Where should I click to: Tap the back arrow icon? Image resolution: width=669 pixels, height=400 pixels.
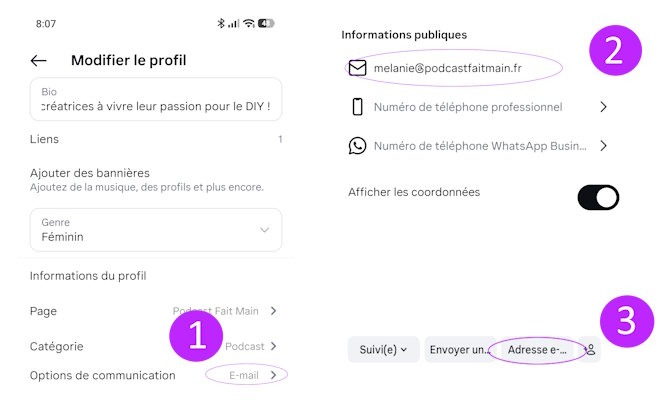39,60
